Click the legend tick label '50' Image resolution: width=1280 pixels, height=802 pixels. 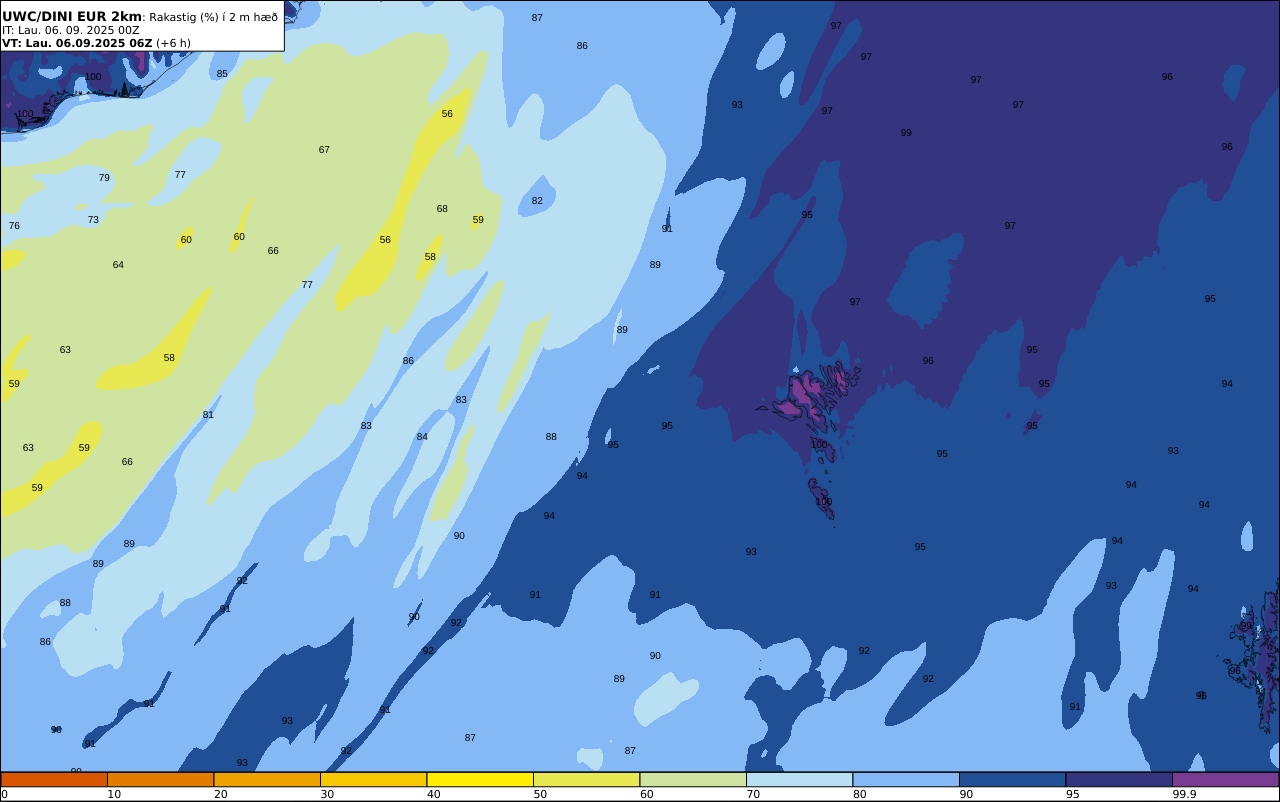(540, 794)
